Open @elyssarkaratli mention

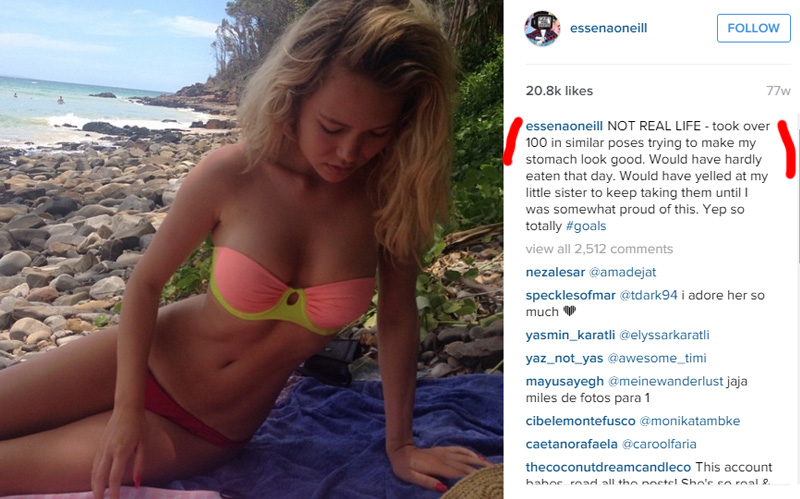tap(664, 335)
